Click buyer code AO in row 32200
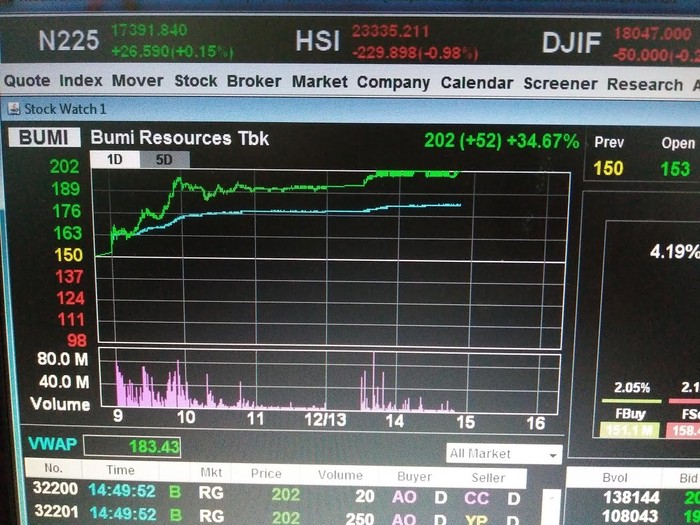 [x=404, y=496]
